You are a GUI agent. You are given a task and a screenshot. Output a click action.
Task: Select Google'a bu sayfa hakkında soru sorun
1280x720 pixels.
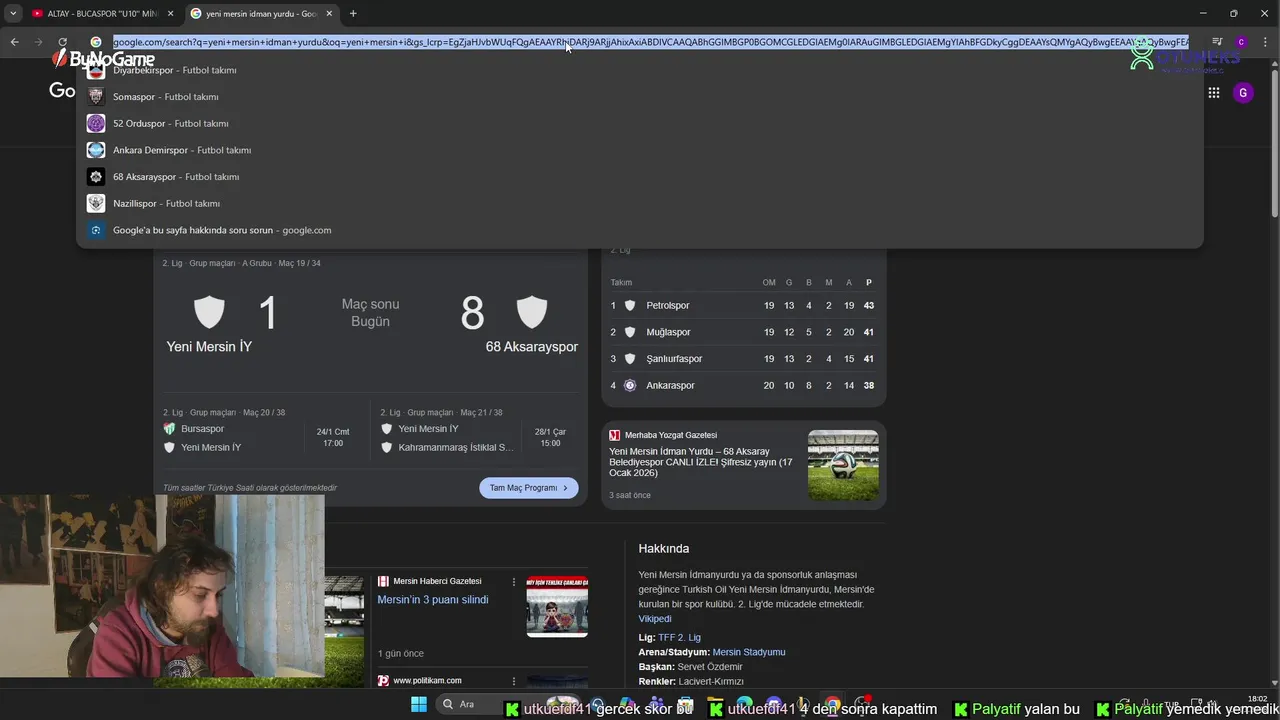pos(640,230)
